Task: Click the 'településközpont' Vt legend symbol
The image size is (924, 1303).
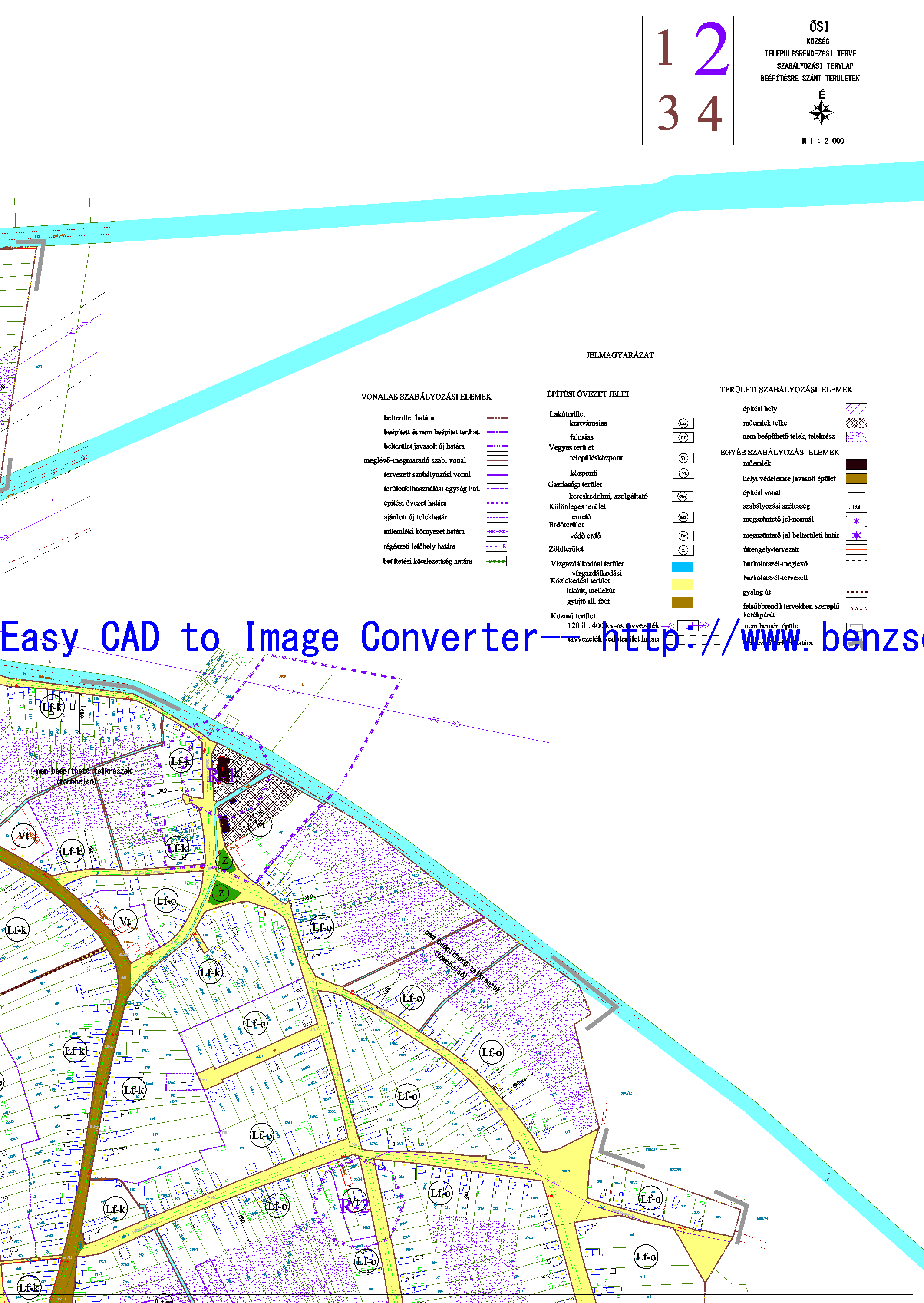Action: [683, 458]
